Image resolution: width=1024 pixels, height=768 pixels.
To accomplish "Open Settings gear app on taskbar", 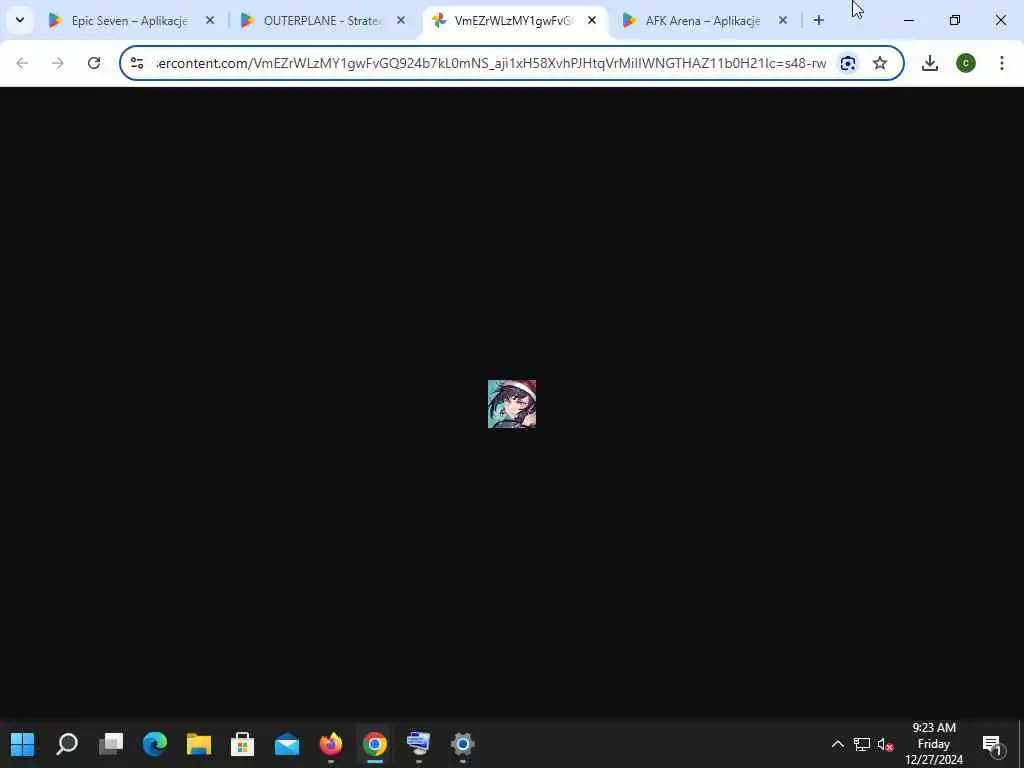I will click(462, 744).
